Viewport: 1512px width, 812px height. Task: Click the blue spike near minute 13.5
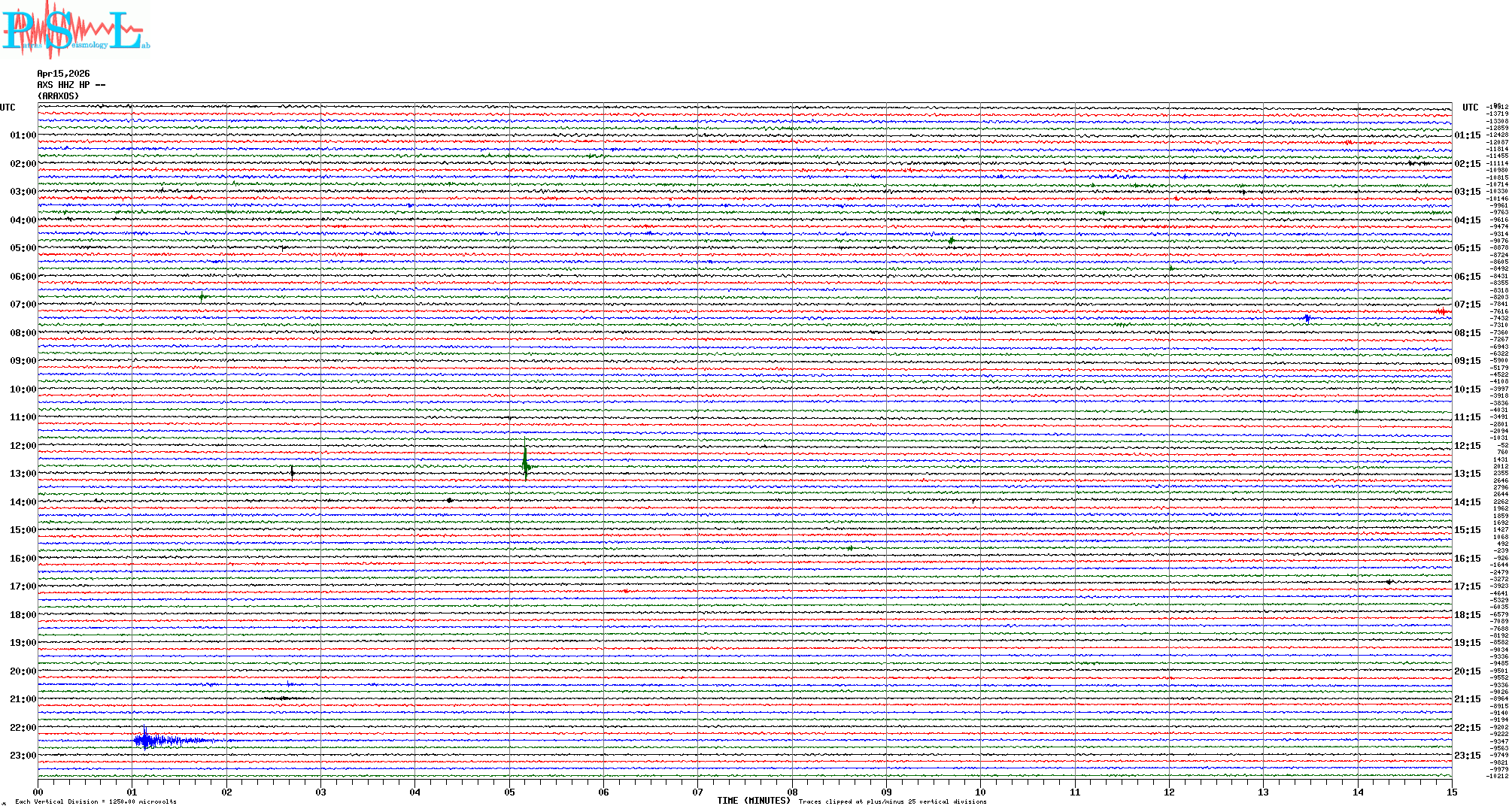tap(1307, 318)
